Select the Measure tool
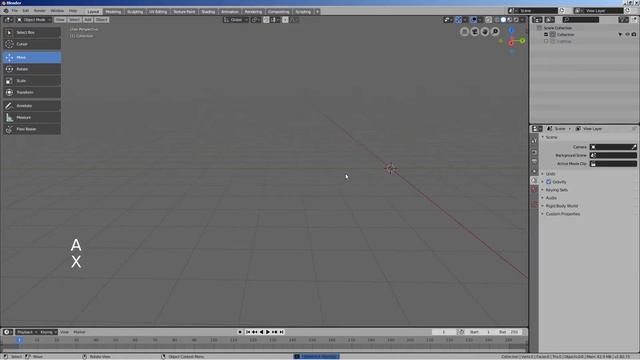This screenshot has height=360, width=640. click(x=32, y=118)
